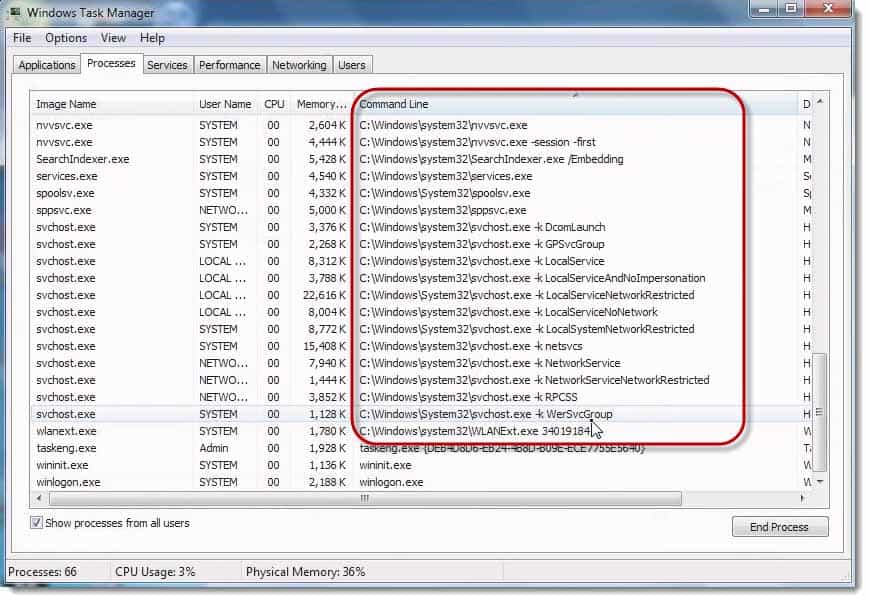
Task: Click the 22,616 K memory value
Action: tap(324, 295)
